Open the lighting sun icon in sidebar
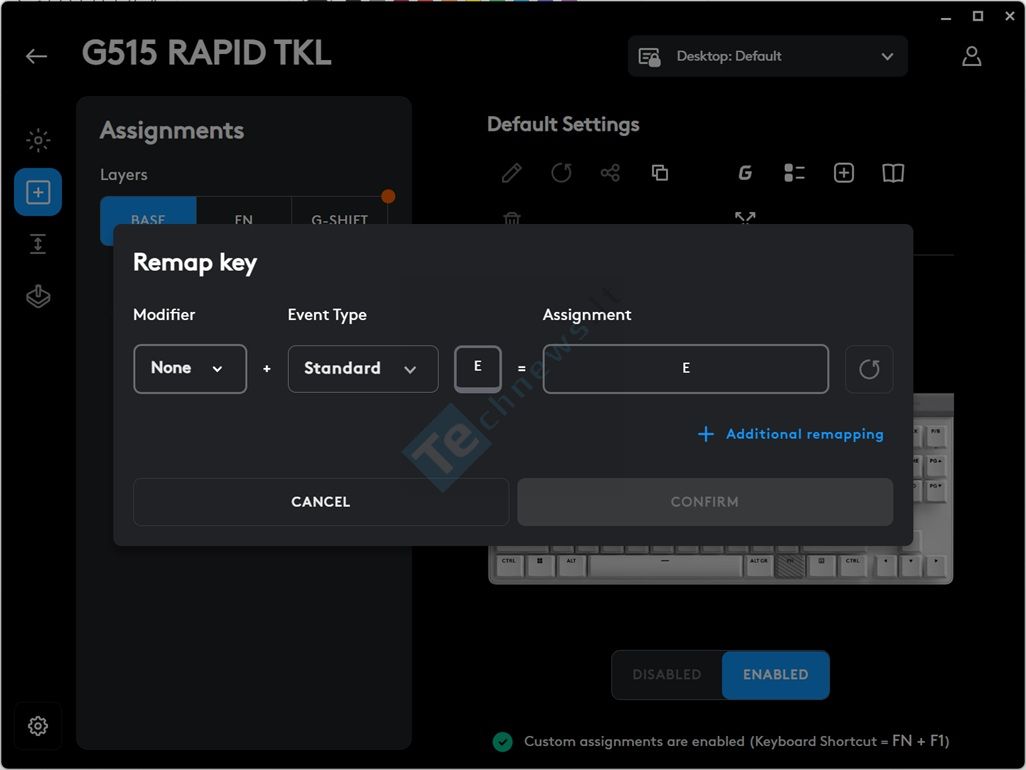 click(x=38, y=141)
